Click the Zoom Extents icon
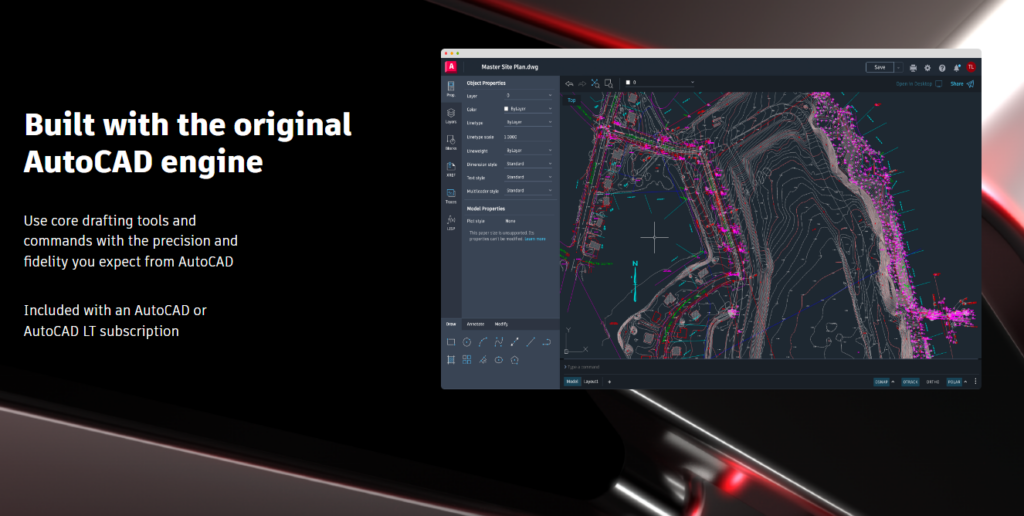1024x516 pixels. click(595, 84)
